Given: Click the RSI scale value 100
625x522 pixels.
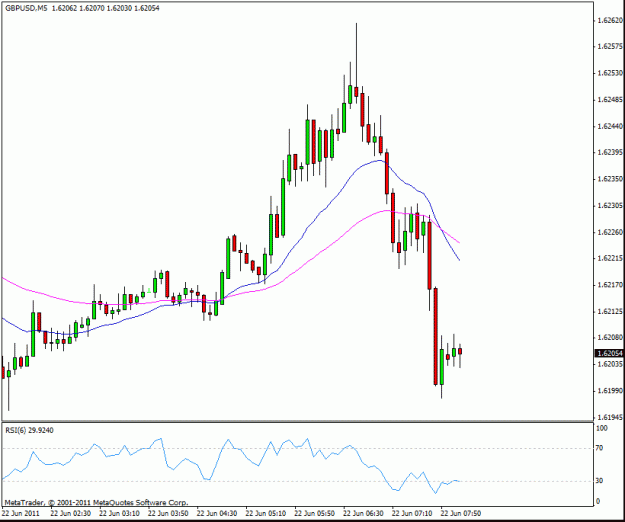Looking at the screenshot, I should [601, 428].
